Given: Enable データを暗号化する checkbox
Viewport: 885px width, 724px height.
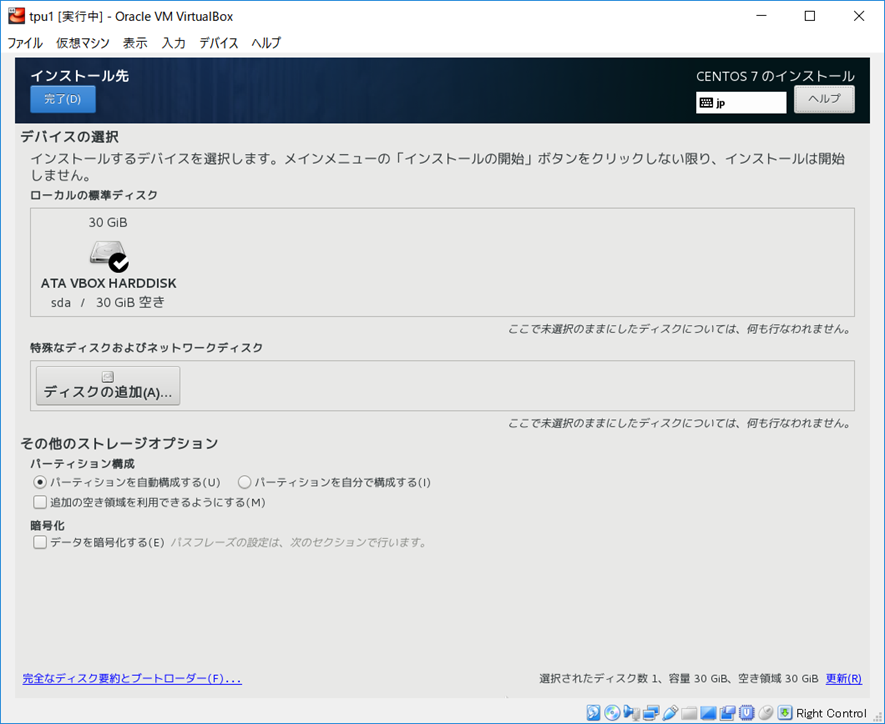Looking at the screenshot, I should [39, 541].
